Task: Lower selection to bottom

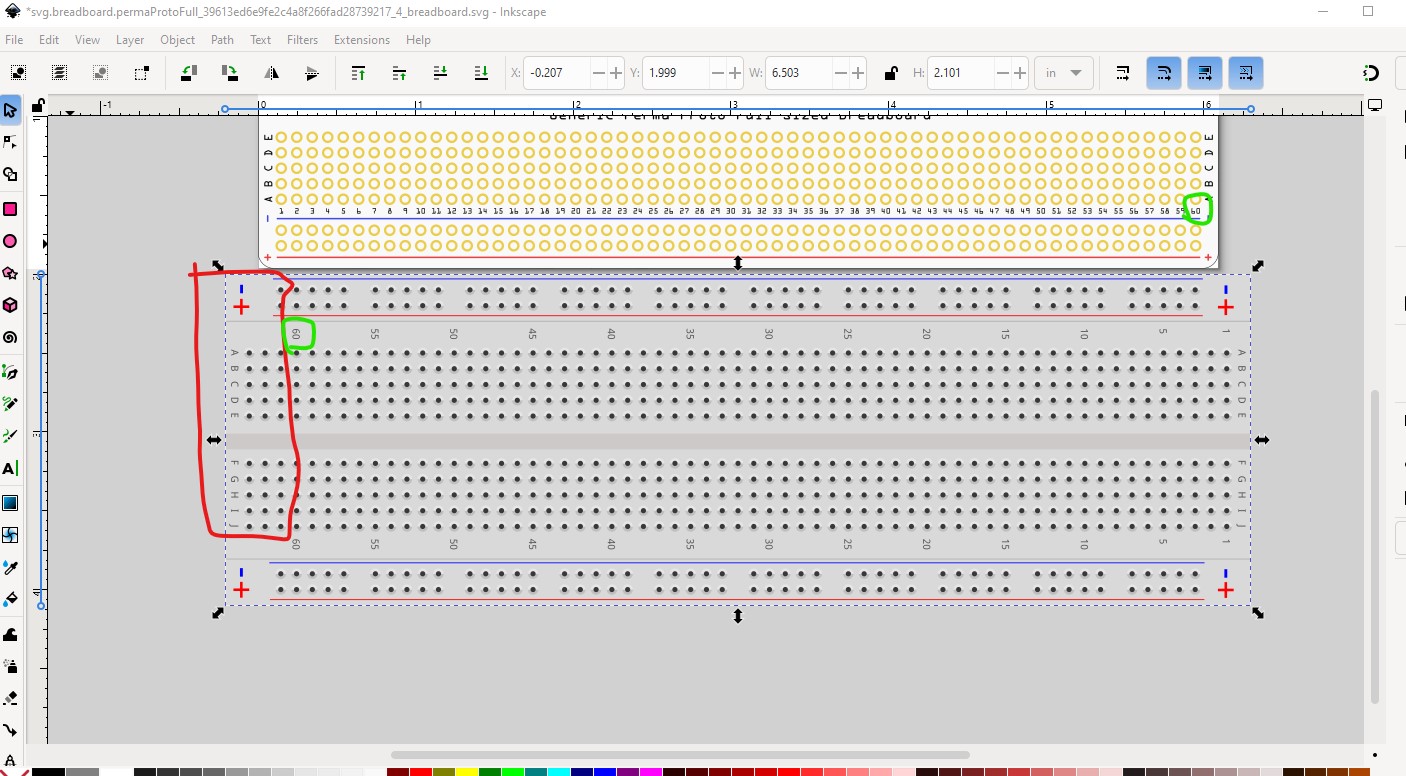Action: (x=481, y=73)
